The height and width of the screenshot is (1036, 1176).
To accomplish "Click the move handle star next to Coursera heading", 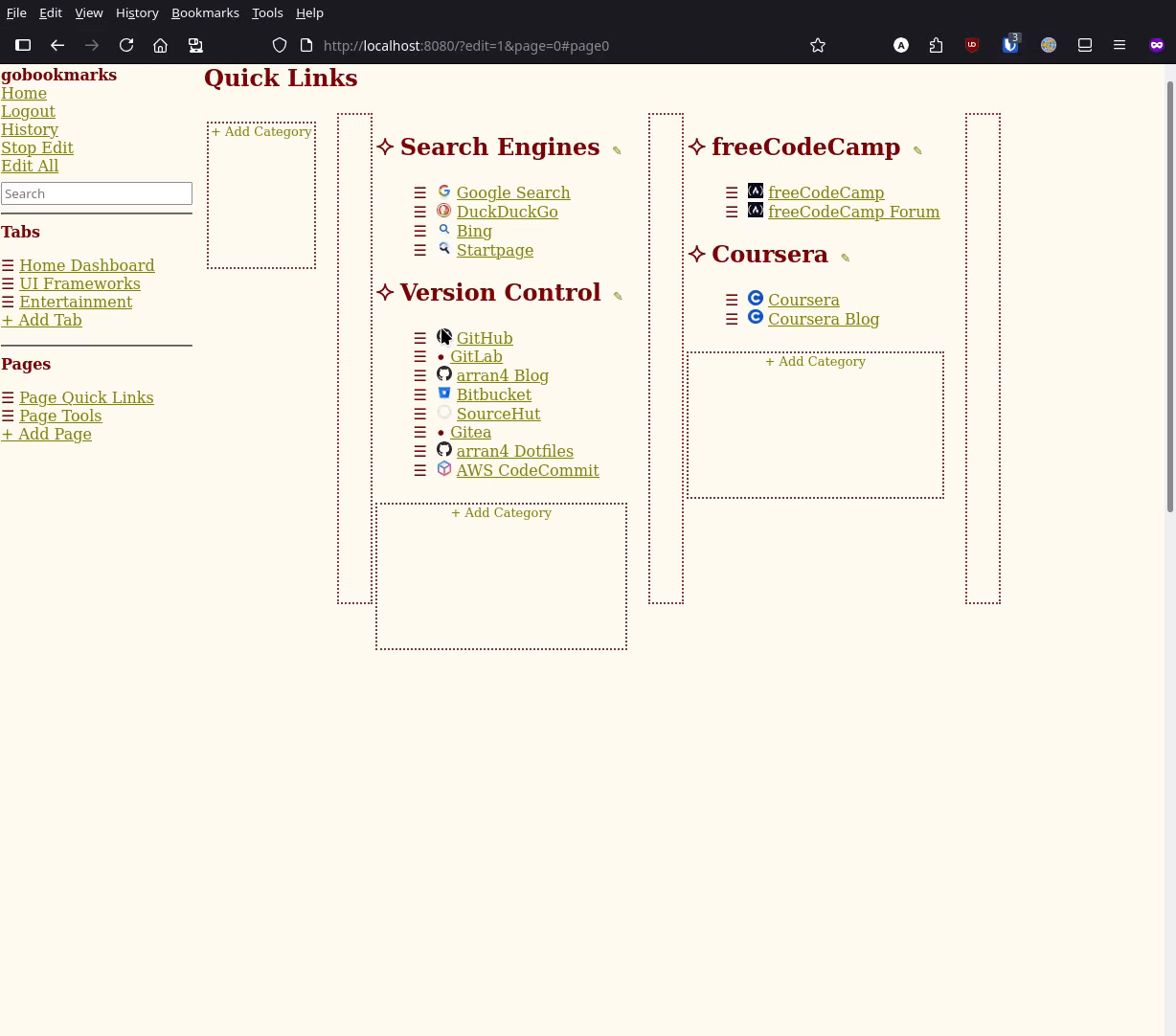I will click(x=697, y=255).
